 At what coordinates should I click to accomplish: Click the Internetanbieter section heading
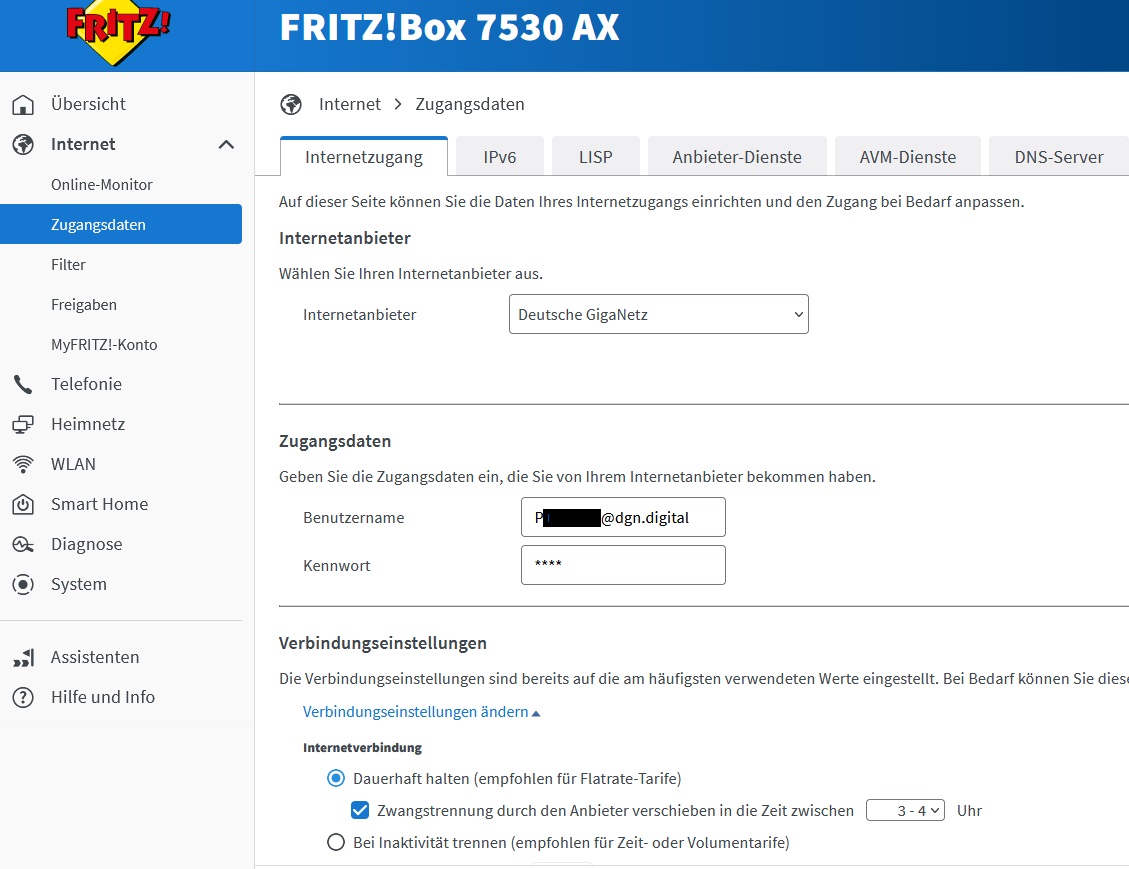(x=345, y=238)
